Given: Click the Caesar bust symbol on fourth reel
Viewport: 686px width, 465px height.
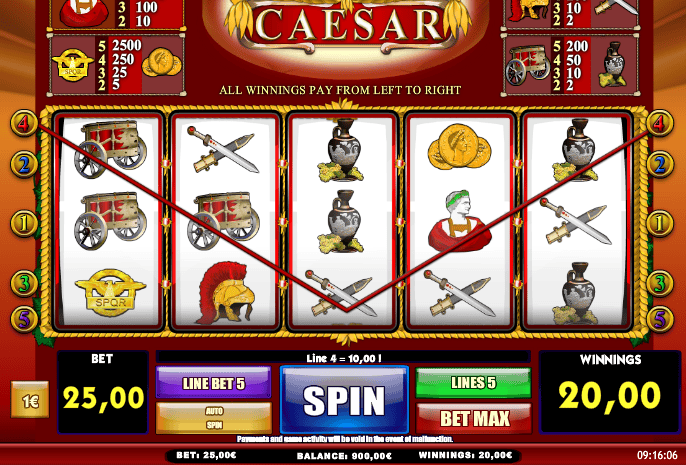Looking at the screenshot, I should pos(459,221).
